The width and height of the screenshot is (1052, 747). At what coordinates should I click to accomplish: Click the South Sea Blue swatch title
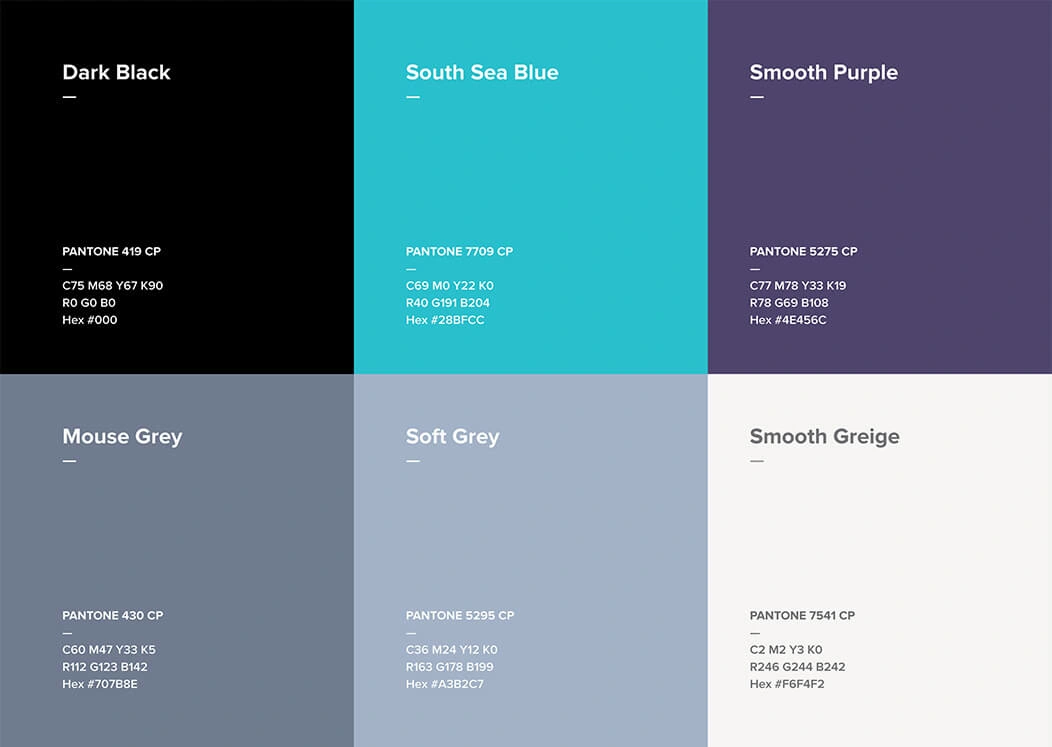tap(482, 72)
